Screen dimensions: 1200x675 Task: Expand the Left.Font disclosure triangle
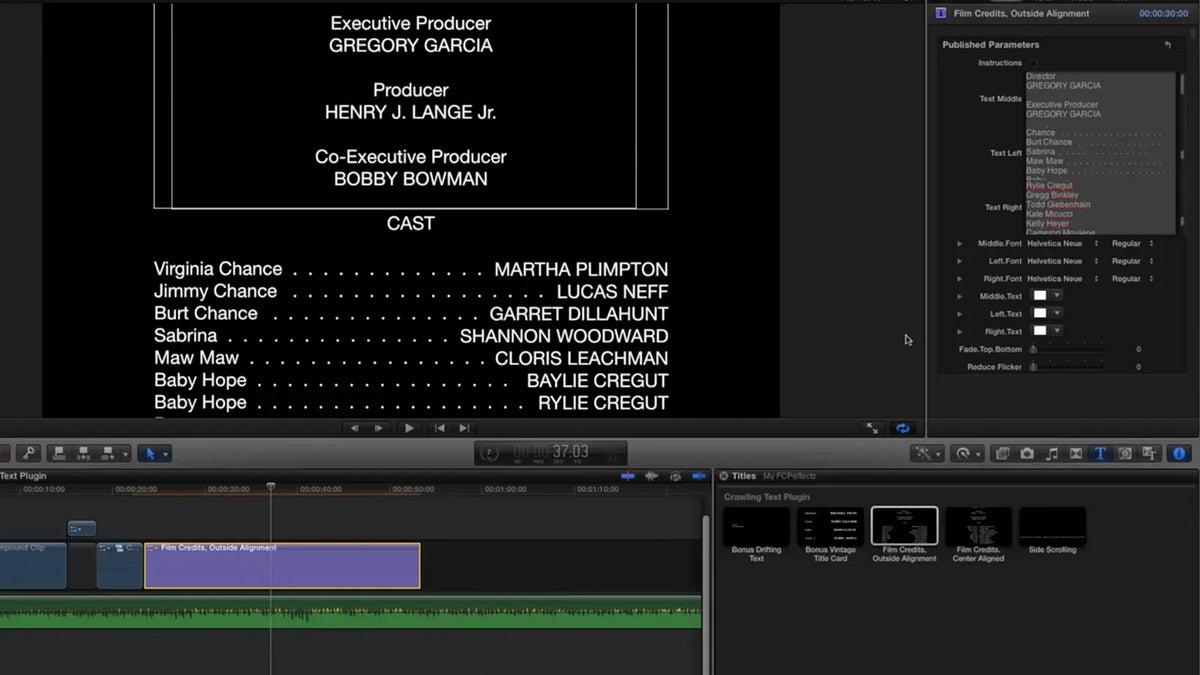(960, 261)
